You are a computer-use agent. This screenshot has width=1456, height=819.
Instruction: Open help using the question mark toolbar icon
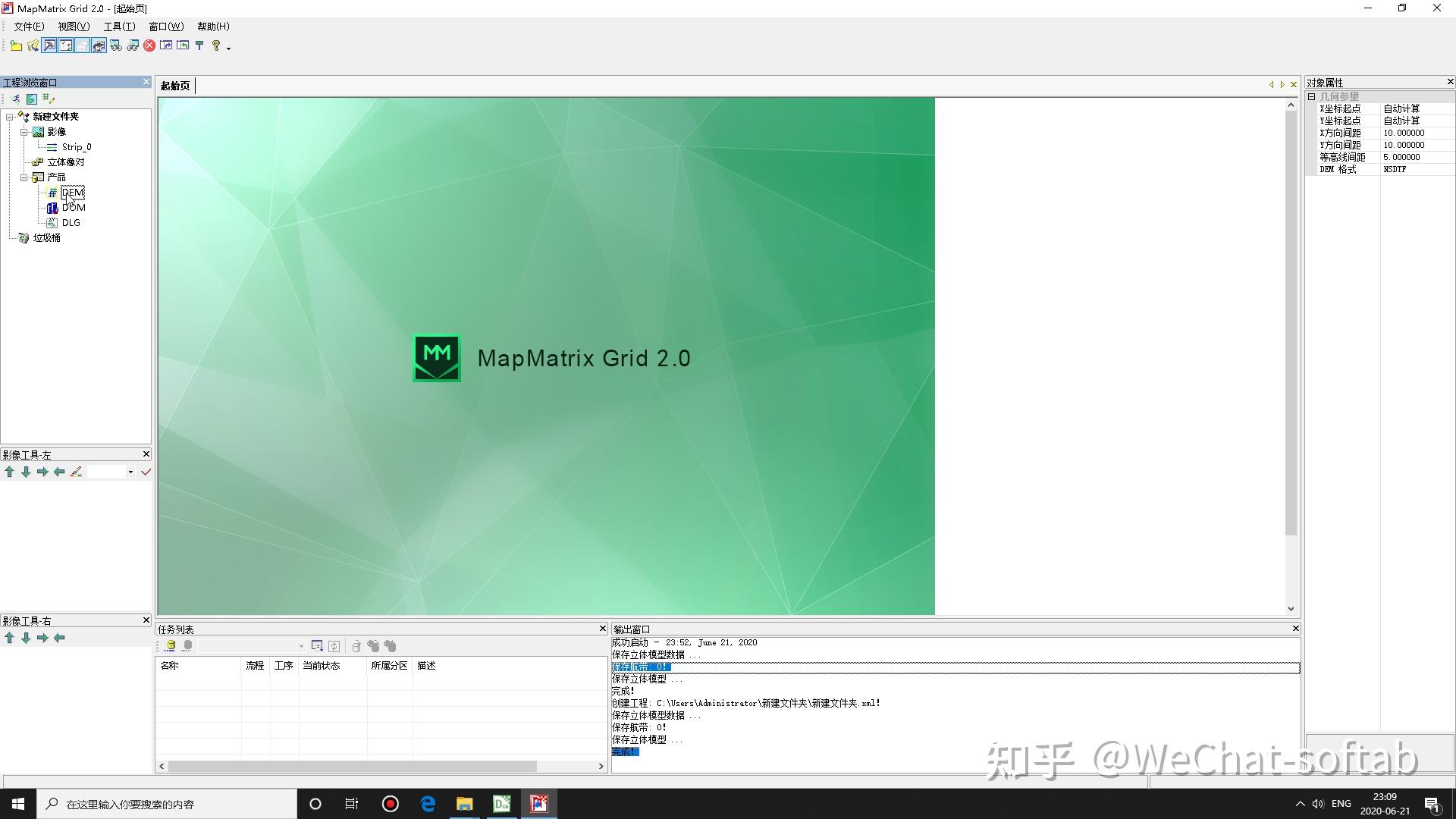point(215,45)
